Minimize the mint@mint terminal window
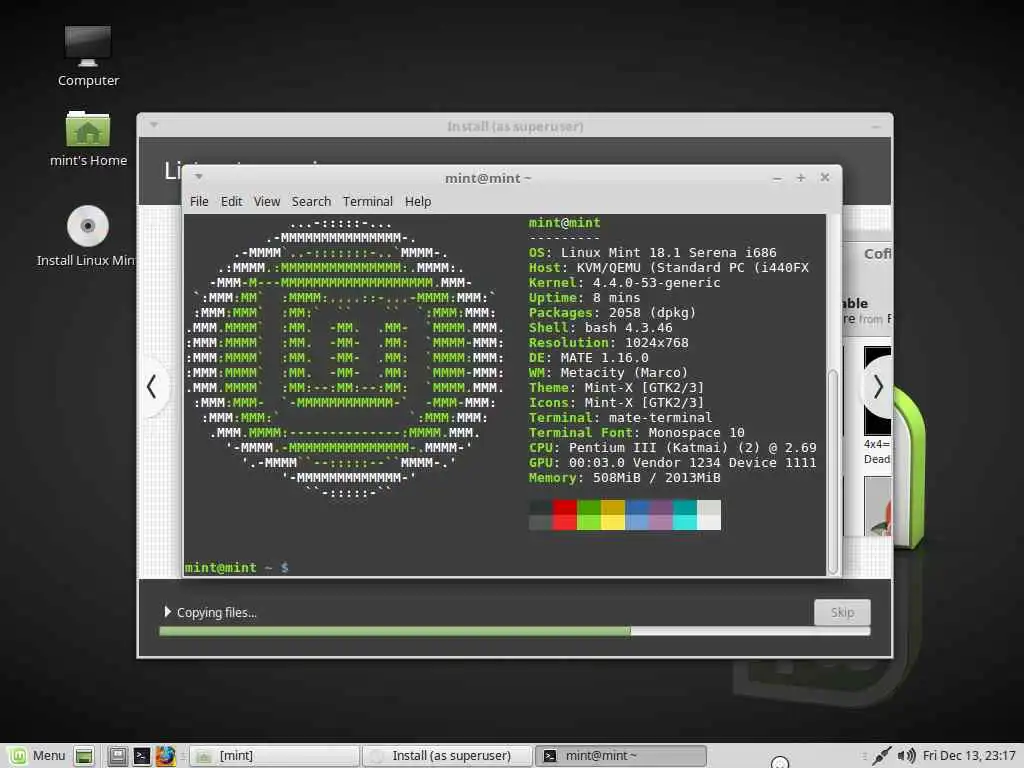The height and width of the screenshot is (768, 1024). (x=776, y=178)
